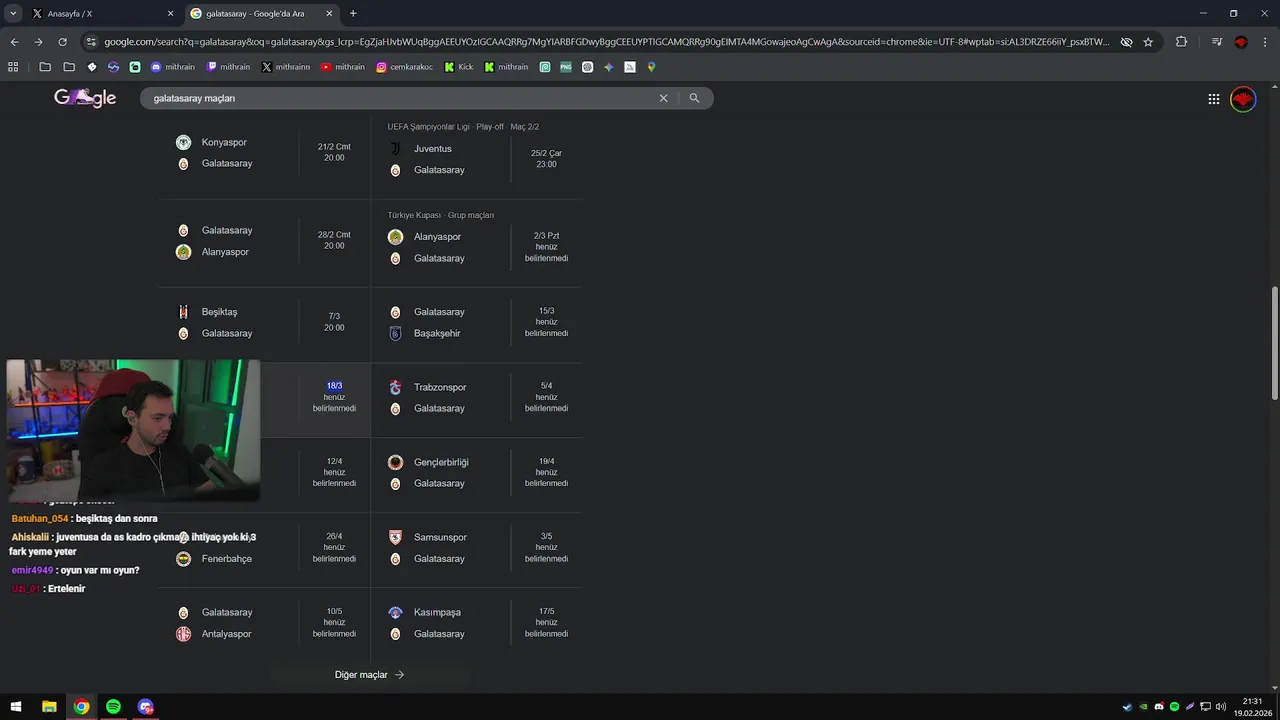Open the Discord mithrain bookmark
Image resolution: width=1280 pixels, height=720 pixels.
point(172,67)
